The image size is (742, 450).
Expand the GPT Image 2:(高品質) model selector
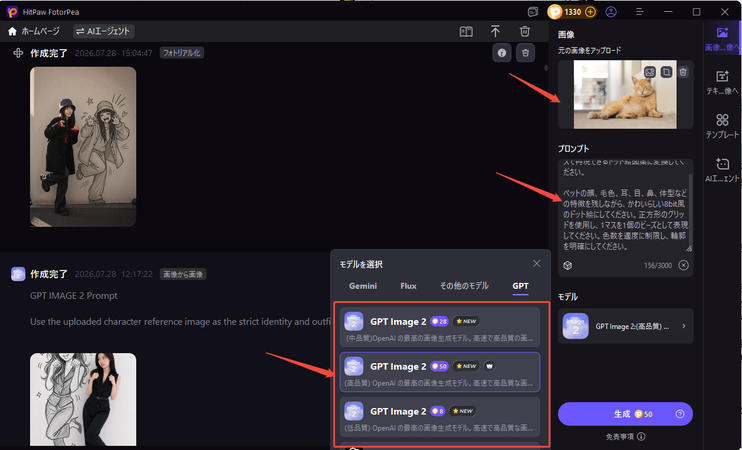(x=626, y=326)
